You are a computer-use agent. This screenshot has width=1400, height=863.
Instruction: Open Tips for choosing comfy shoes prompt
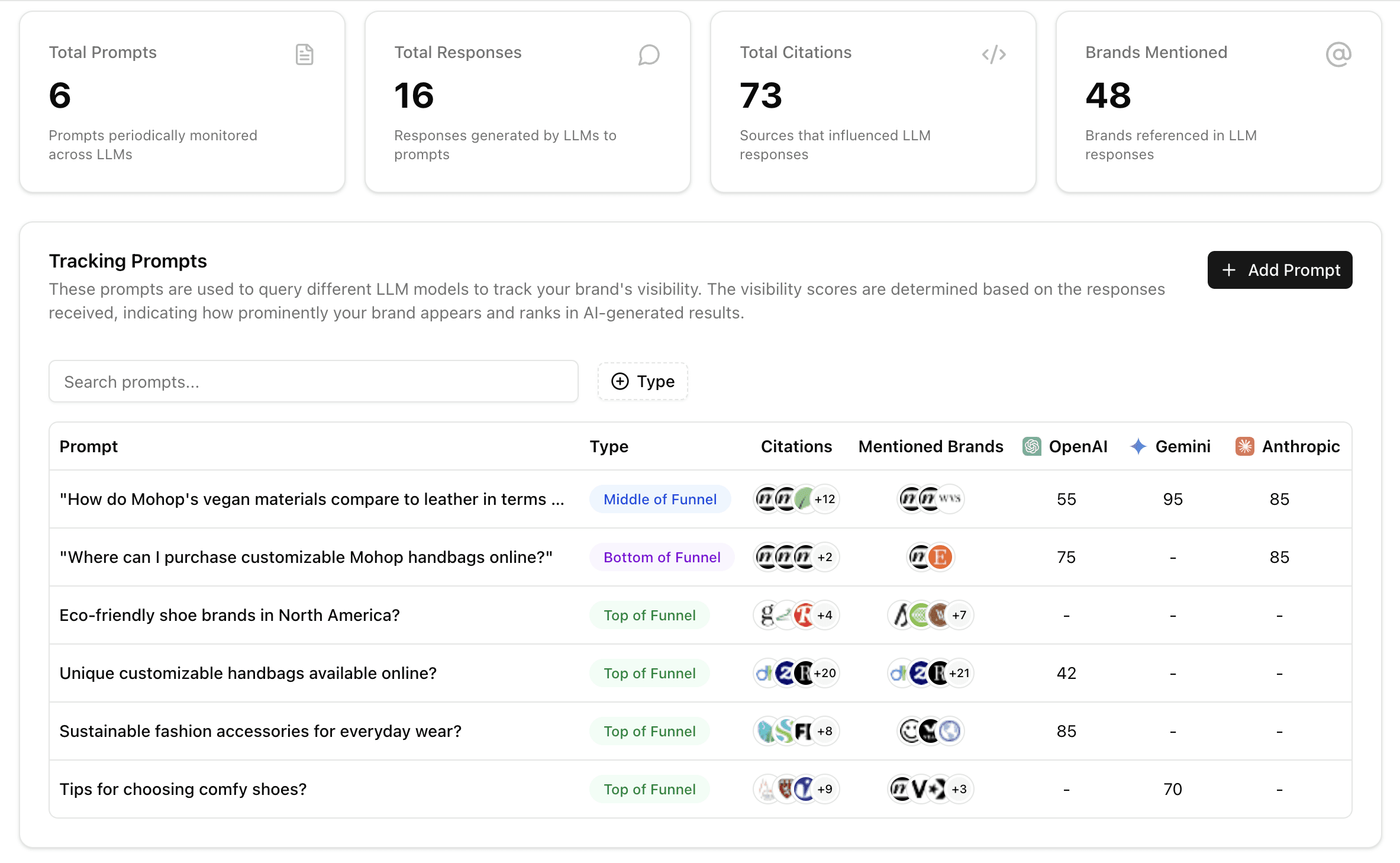pos(183,789)
